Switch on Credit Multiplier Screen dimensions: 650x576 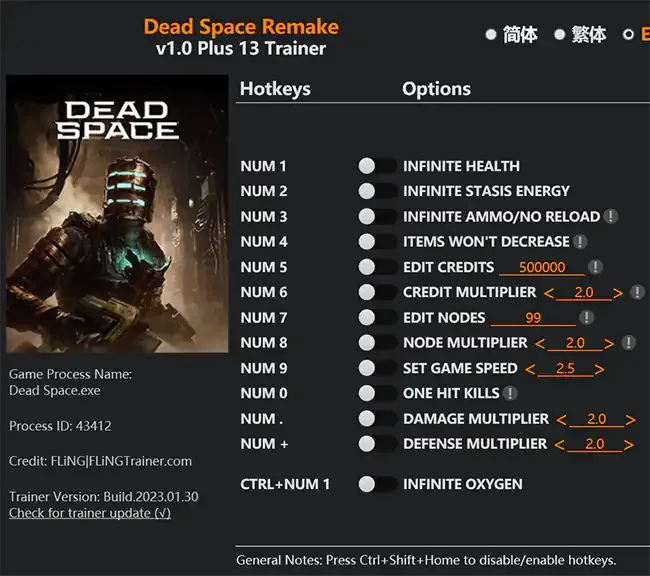pos(377,292)
